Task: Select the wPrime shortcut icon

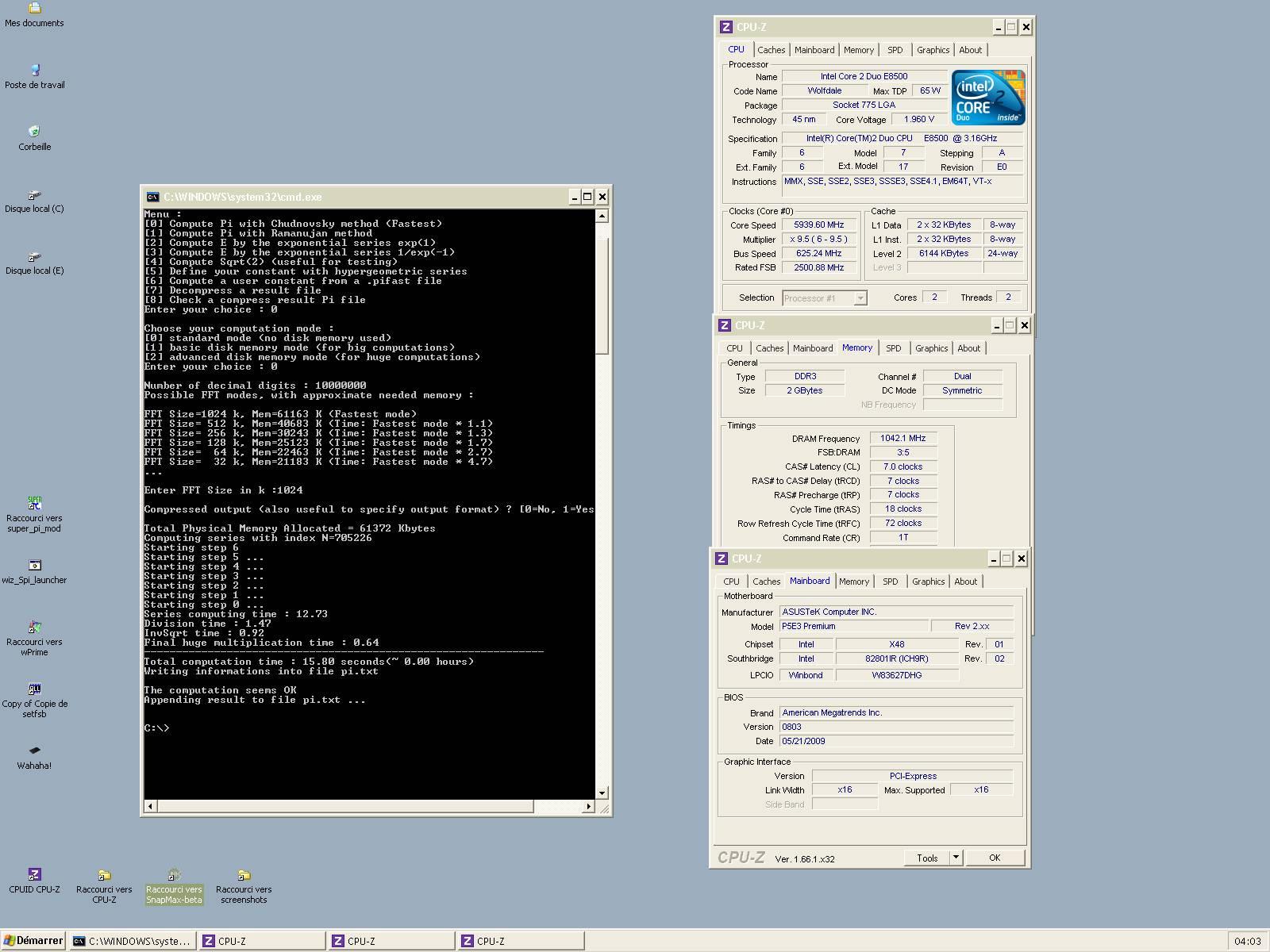Action: (x=34, y=638)
